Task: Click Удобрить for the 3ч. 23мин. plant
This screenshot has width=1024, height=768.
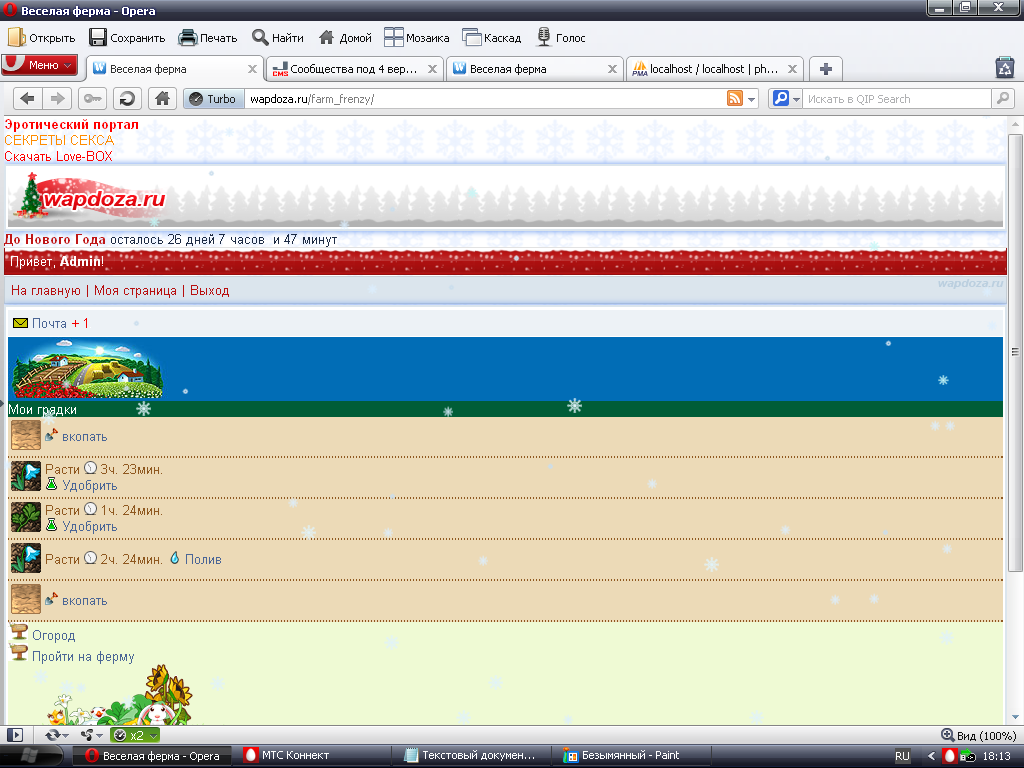Action: coord(89,485)
